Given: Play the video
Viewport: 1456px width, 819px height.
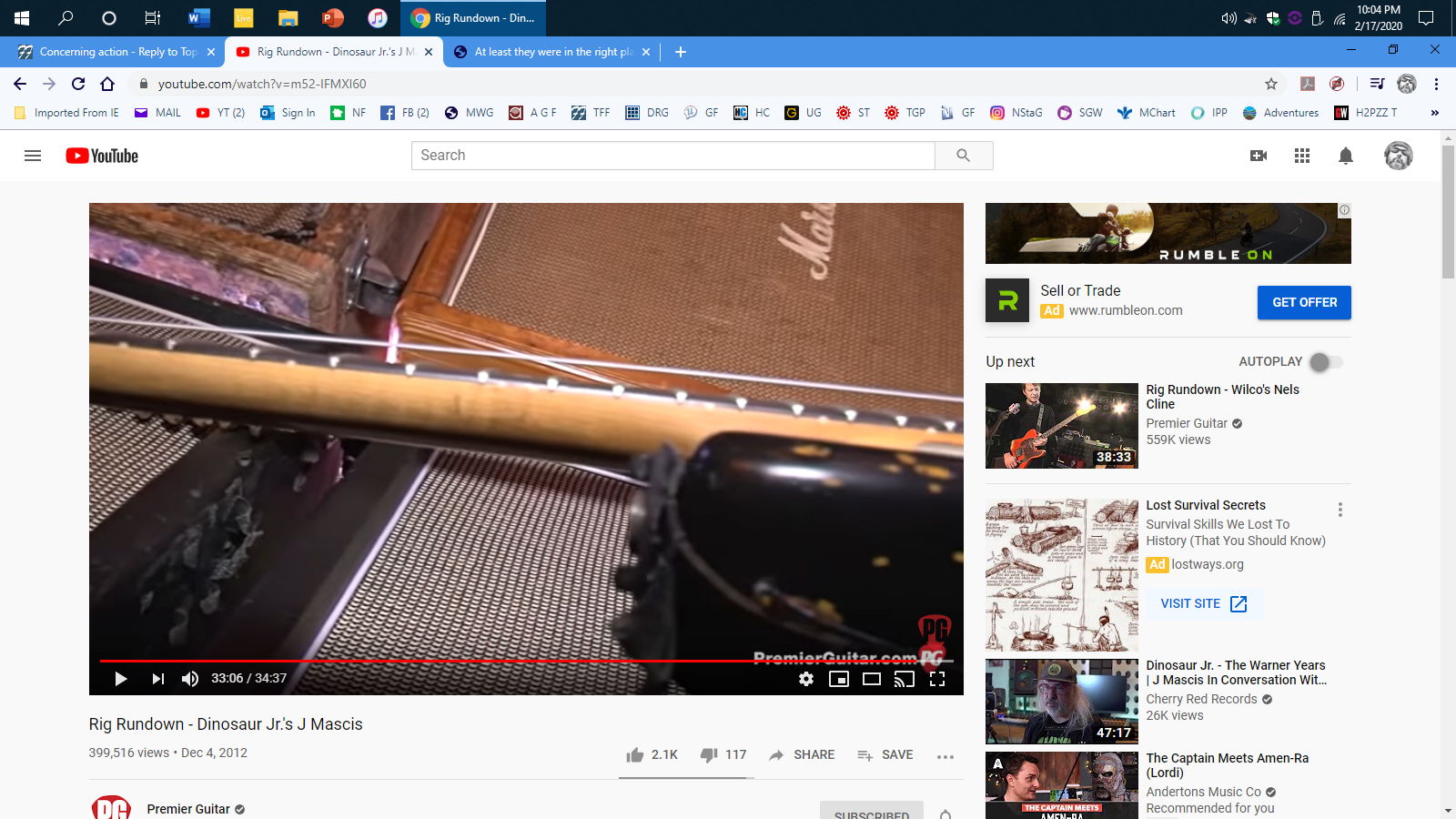Looking at the screenshot, I should pos(121,679).
